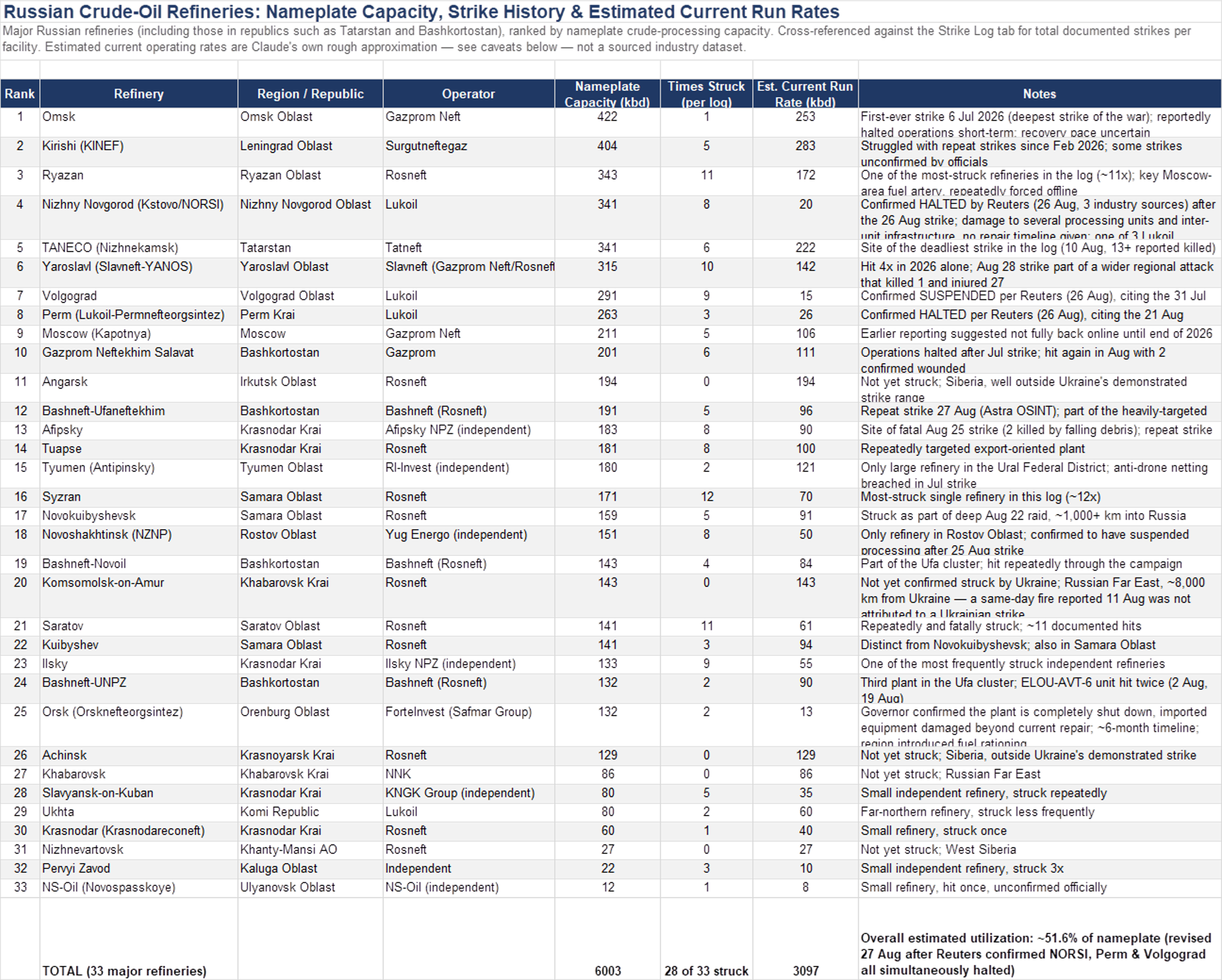
Task: Click the Tatneft operator cell
Action: (x=469, y=248)
